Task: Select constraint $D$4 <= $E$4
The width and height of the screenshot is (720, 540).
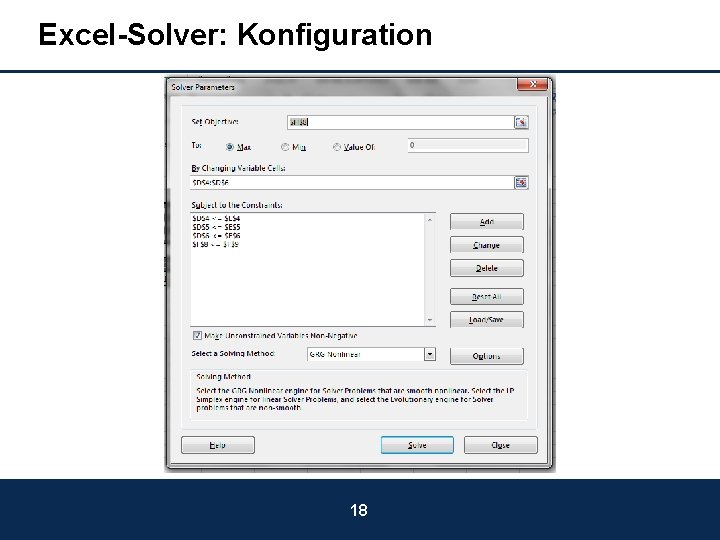Action: coord(216,219)
